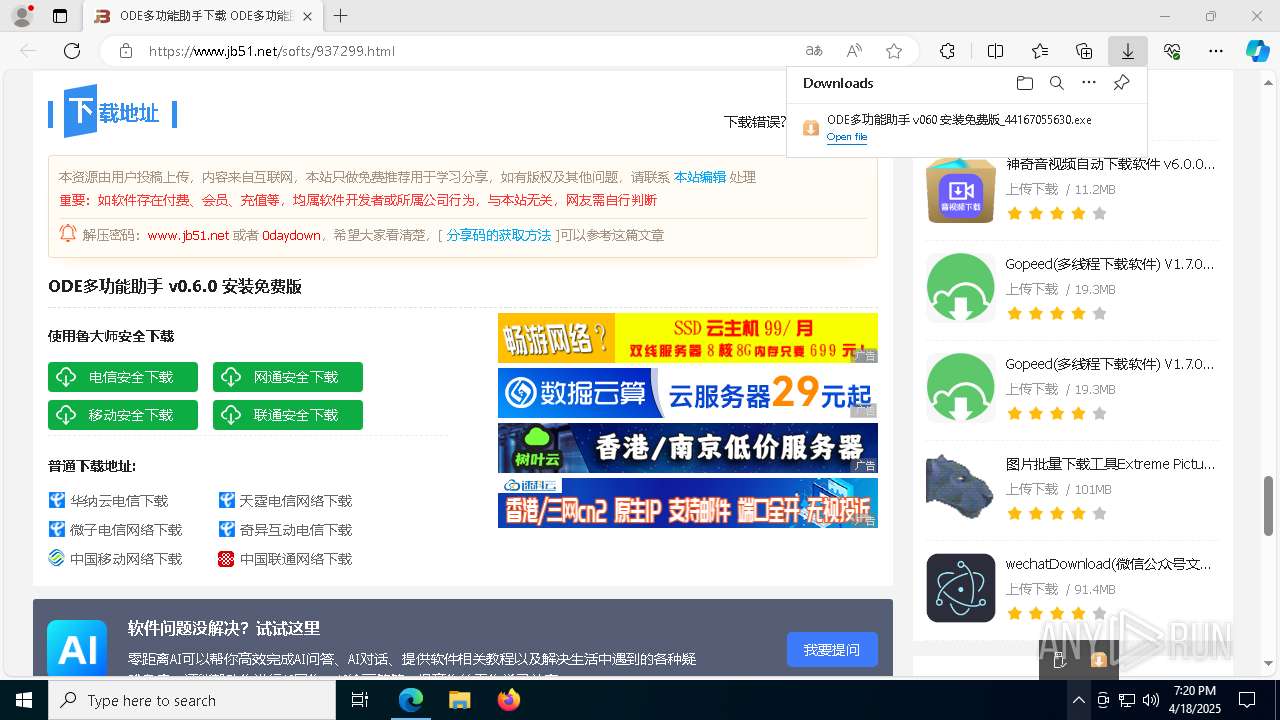Open first Gopeed(多线程下载软件) 19.3MB thumbnail
The height and width of the screenshot is (720, 1280).
(961, 288)
